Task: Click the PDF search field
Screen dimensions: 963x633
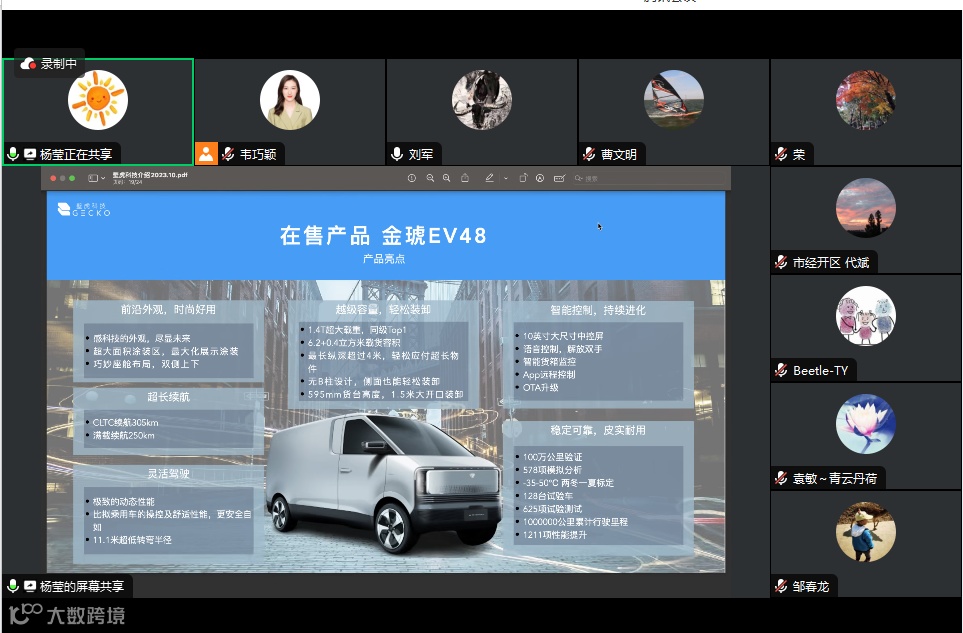Action: tap(648, 178)
